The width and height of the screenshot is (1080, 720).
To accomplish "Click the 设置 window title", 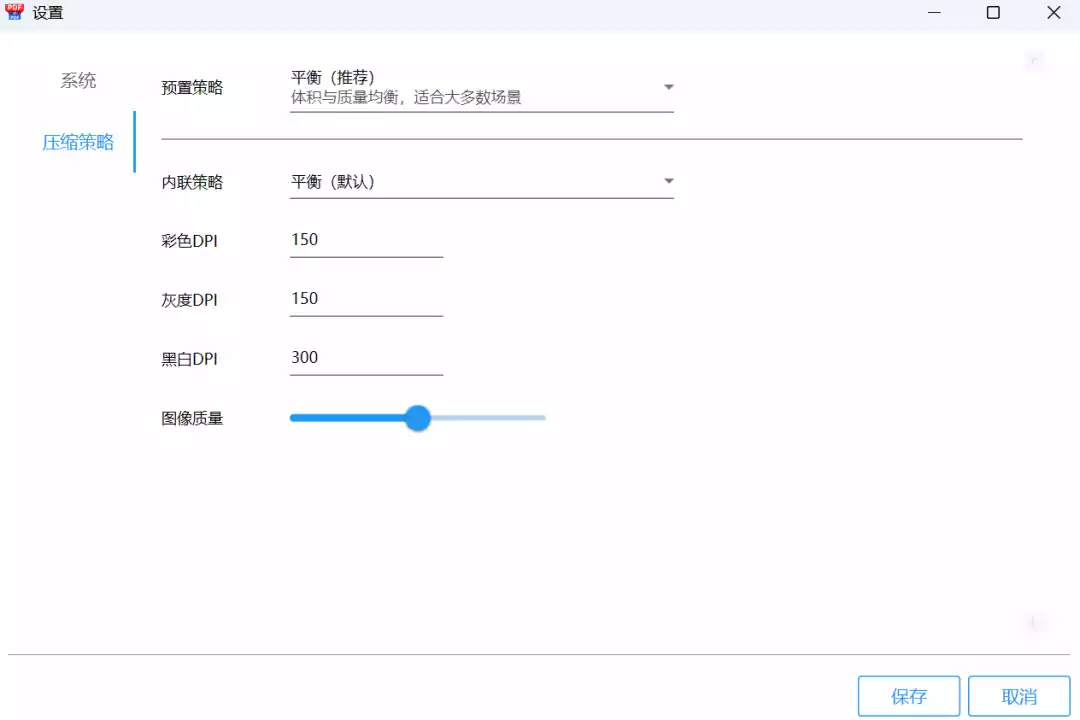I will click(48, 13).
